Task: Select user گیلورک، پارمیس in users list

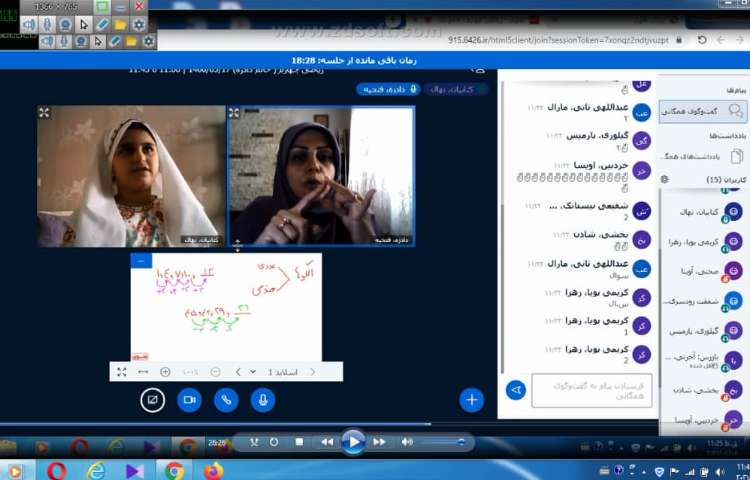Action: (704, 331)
